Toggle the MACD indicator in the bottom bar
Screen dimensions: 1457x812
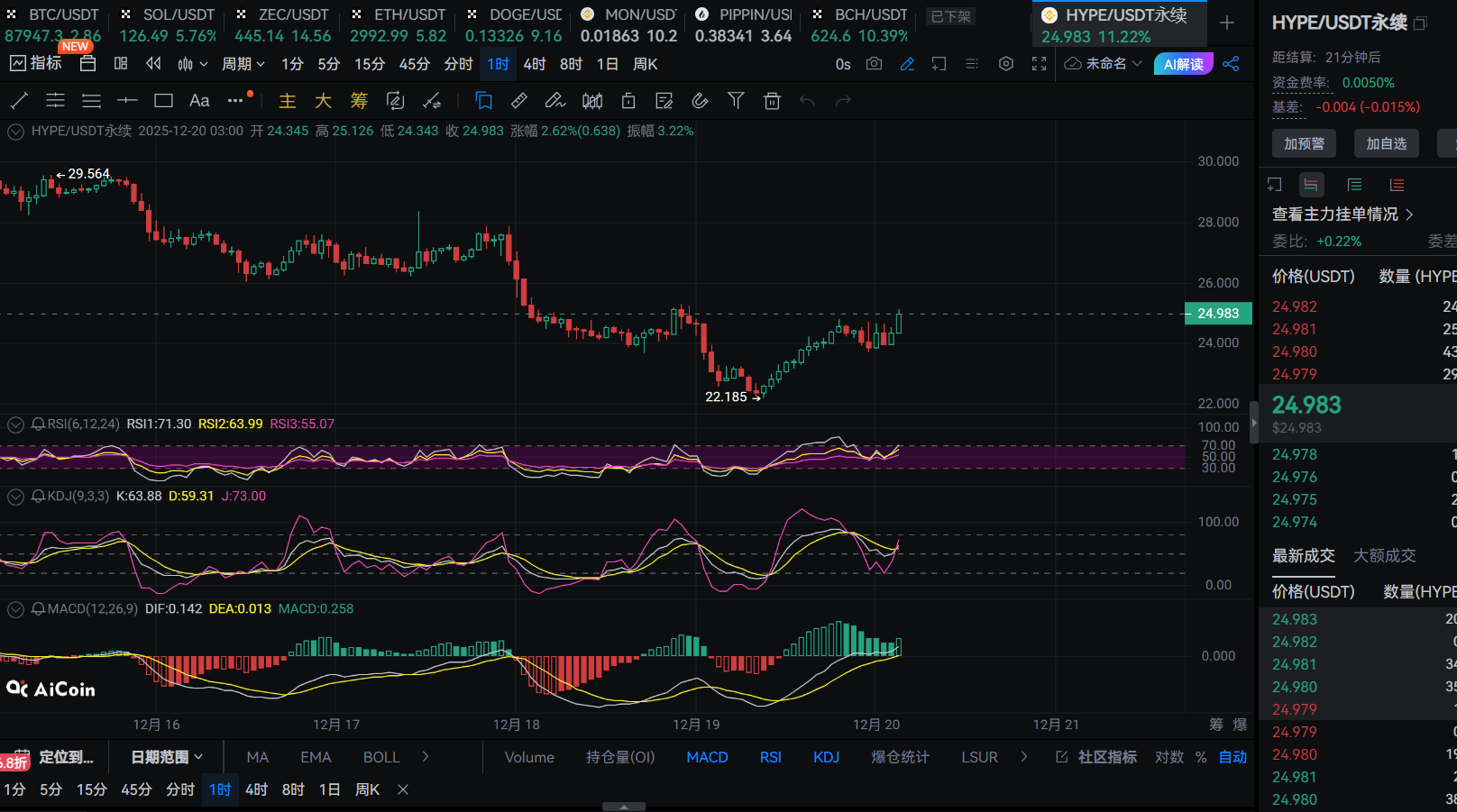click(707, 757)
